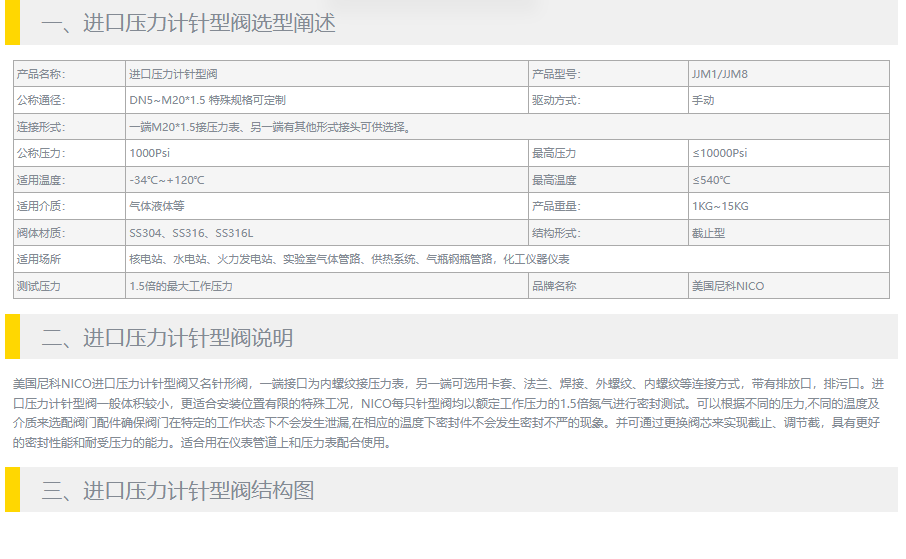The image size is (906, 559).
Task: Click the -34℃~+120℃ temperature range cell
Action: (x=167, y=180)
